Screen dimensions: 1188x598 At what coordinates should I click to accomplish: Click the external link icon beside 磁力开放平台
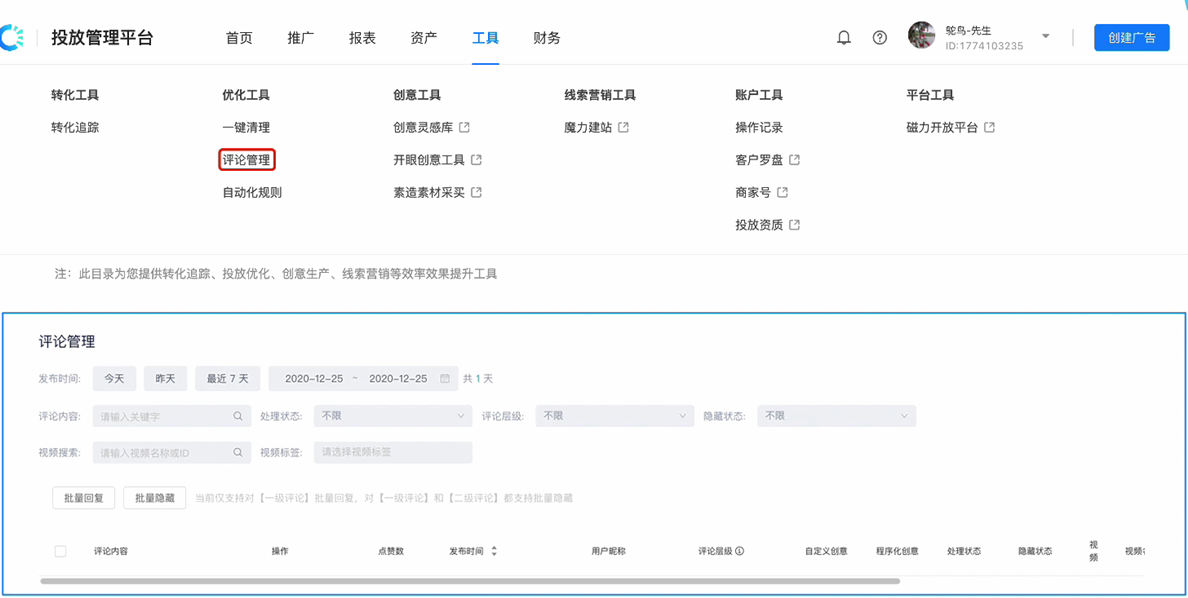[988, 127]
